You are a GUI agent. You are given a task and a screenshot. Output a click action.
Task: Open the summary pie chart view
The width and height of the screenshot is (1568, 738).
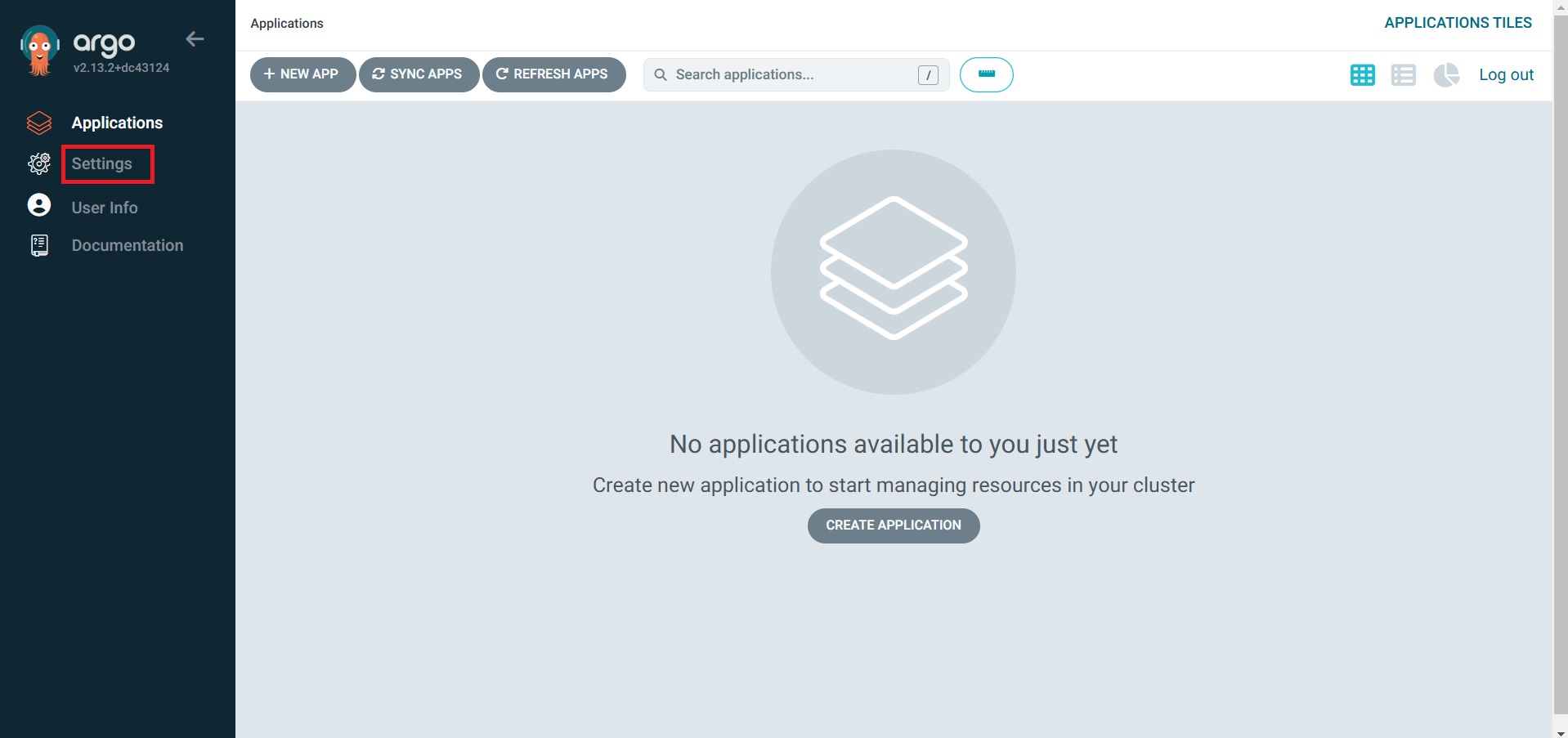pos(1446,74)
